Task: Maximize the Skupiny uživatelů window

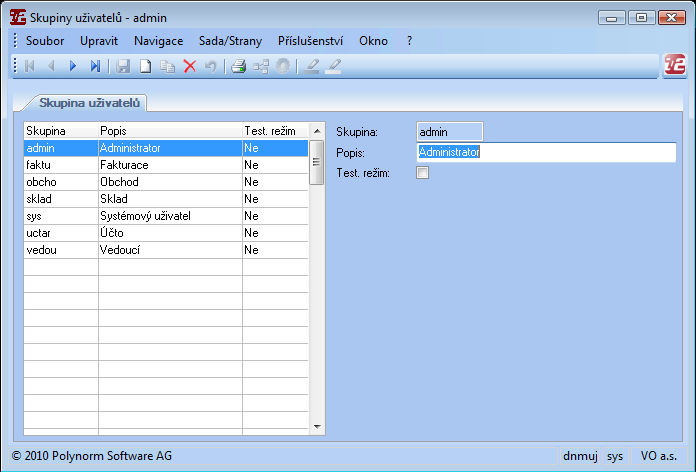Action: coord(641,18)
